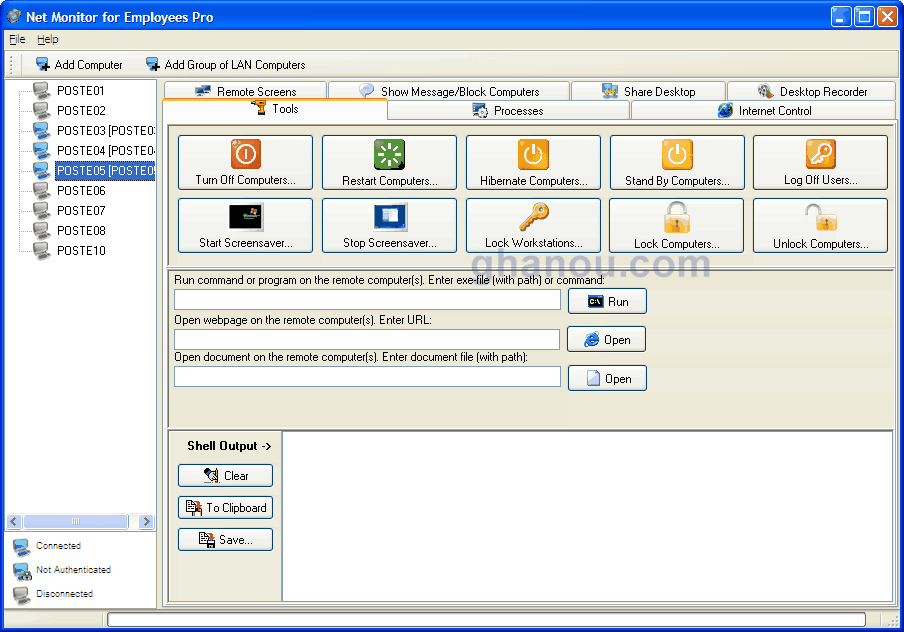Click inside the shell output text area
The height and width of the screenshot is (632, 904).
click(x=587, y=516)
